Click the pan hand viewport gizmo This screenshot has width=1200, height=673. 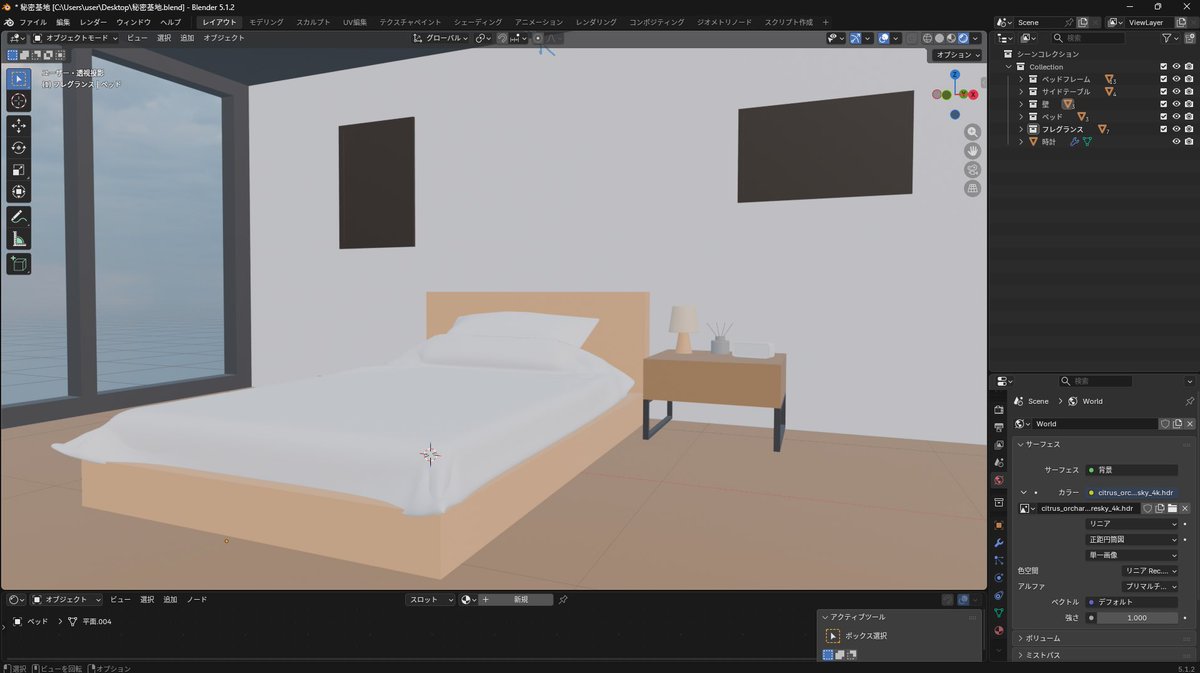pyautogui.click(x=972, y=151)
